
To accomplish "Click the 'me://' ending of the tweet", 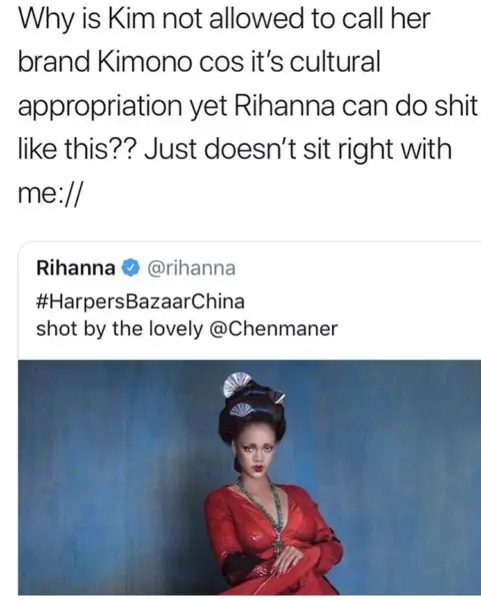I will click(50, 192).
